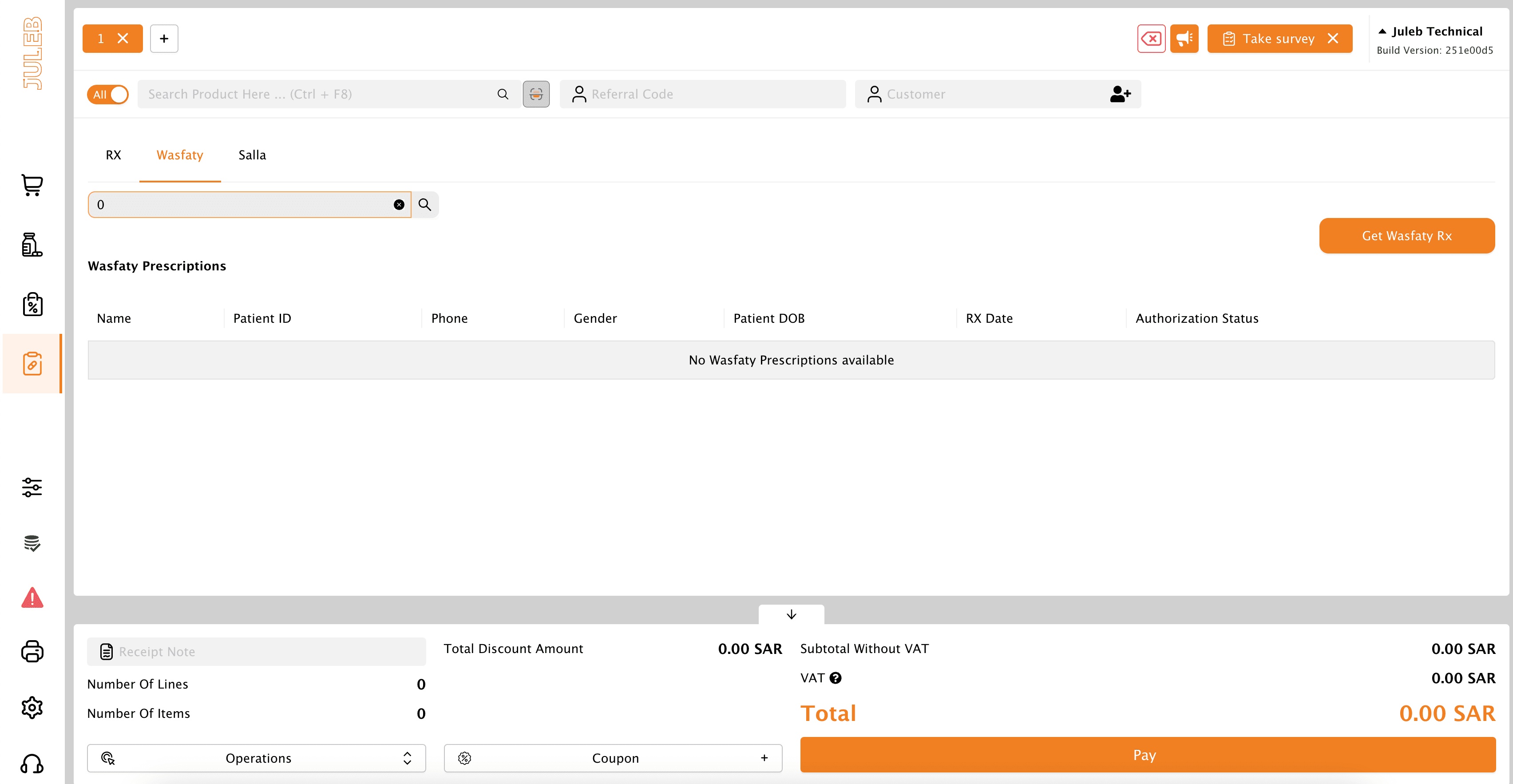1513x784 pixels.
Task: Expand the Coupon plus control
Action: click(x=764, y=757)
